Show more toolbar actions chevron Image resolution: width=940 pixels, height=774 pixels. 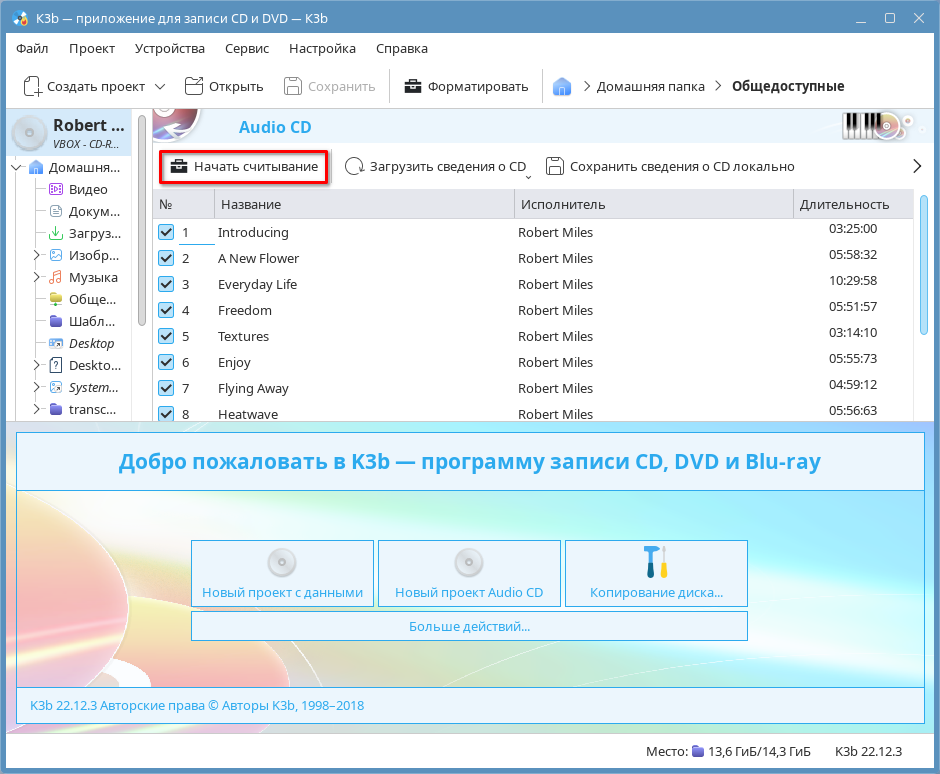click(916, 167)
